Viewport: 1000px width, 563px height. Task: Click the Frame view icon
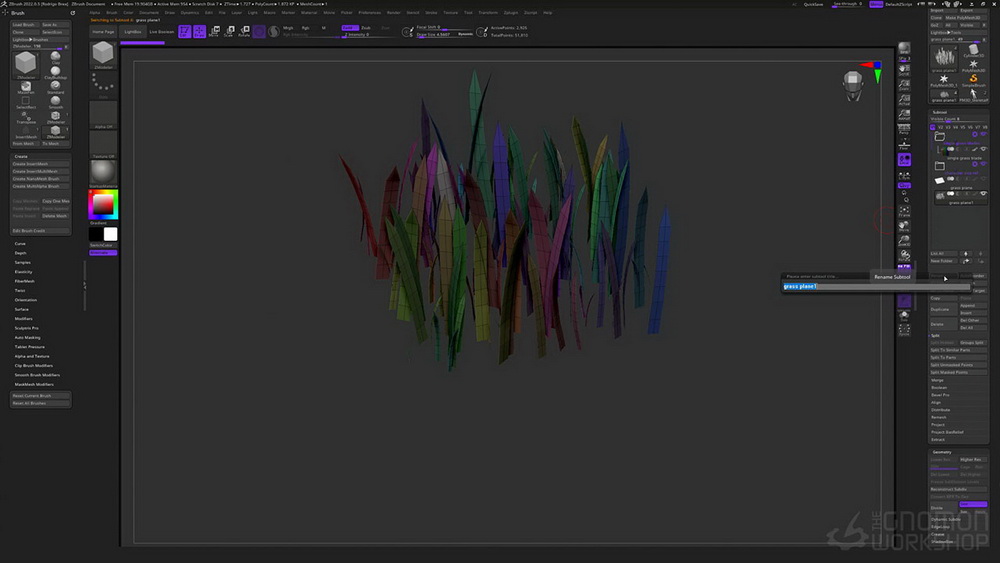click(x=904, y=212)
